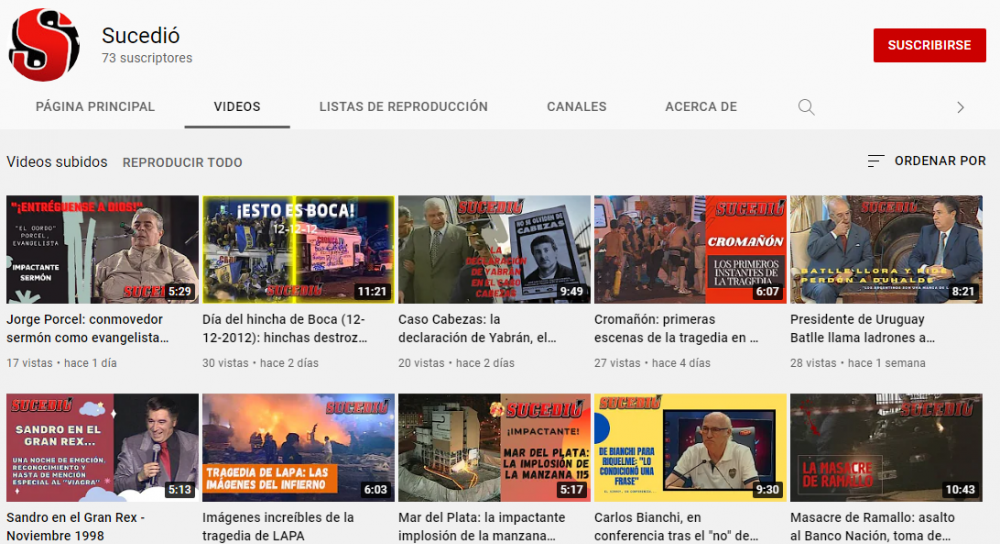Open the Ordenar por sort menu

[x=926, y=161]
